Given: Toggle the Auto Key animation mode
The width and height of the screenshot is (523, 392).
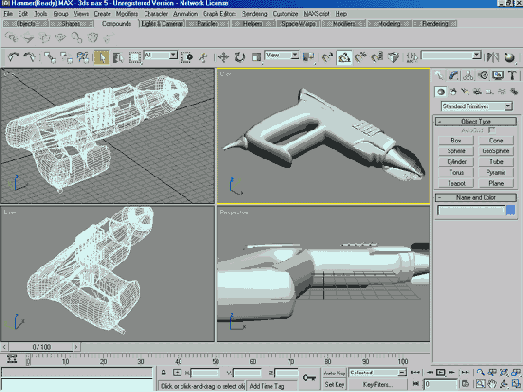Looking at the screenshot, I should click(334, 373).
